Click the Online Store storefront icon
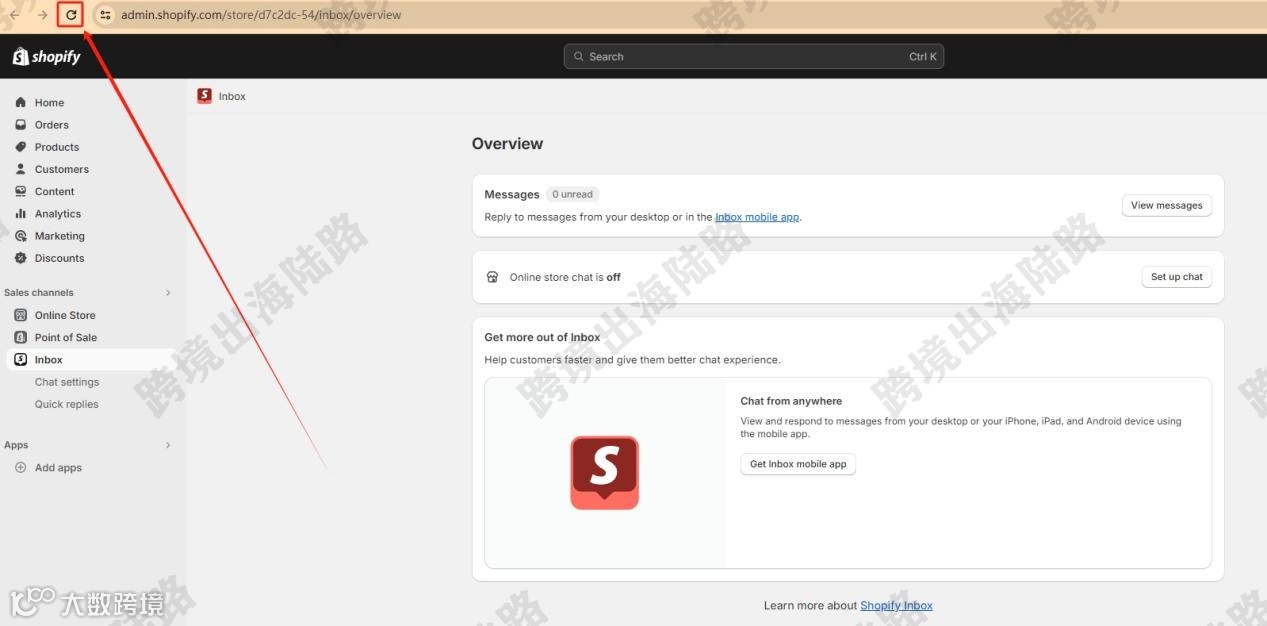Image resolution: width=1267 pixels, height=626 pixels. click(21, 315)
